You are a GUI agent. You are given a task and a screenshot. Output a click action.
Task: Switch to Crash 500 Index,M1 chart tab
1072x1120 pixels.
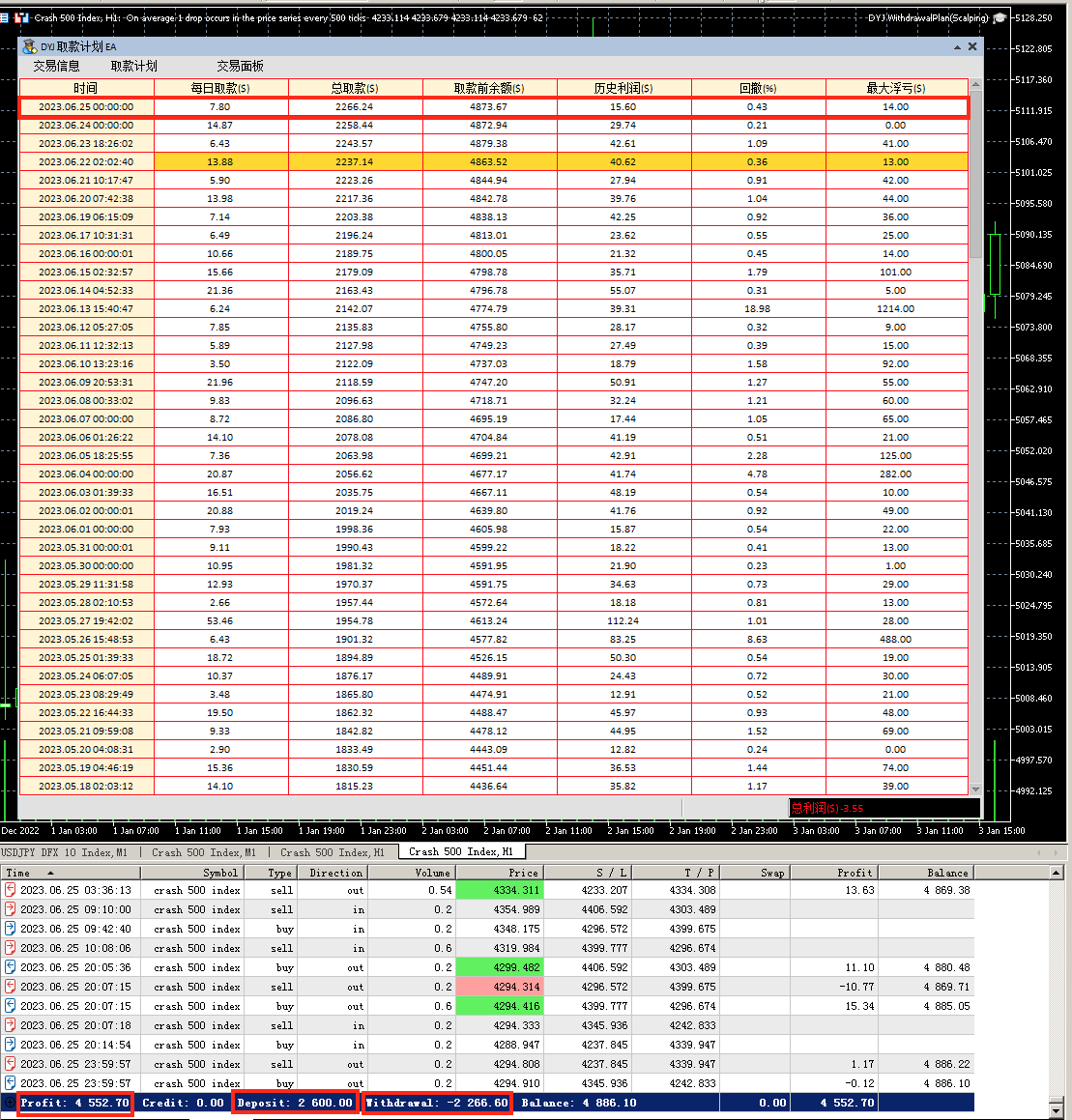[x=204, y=852]
